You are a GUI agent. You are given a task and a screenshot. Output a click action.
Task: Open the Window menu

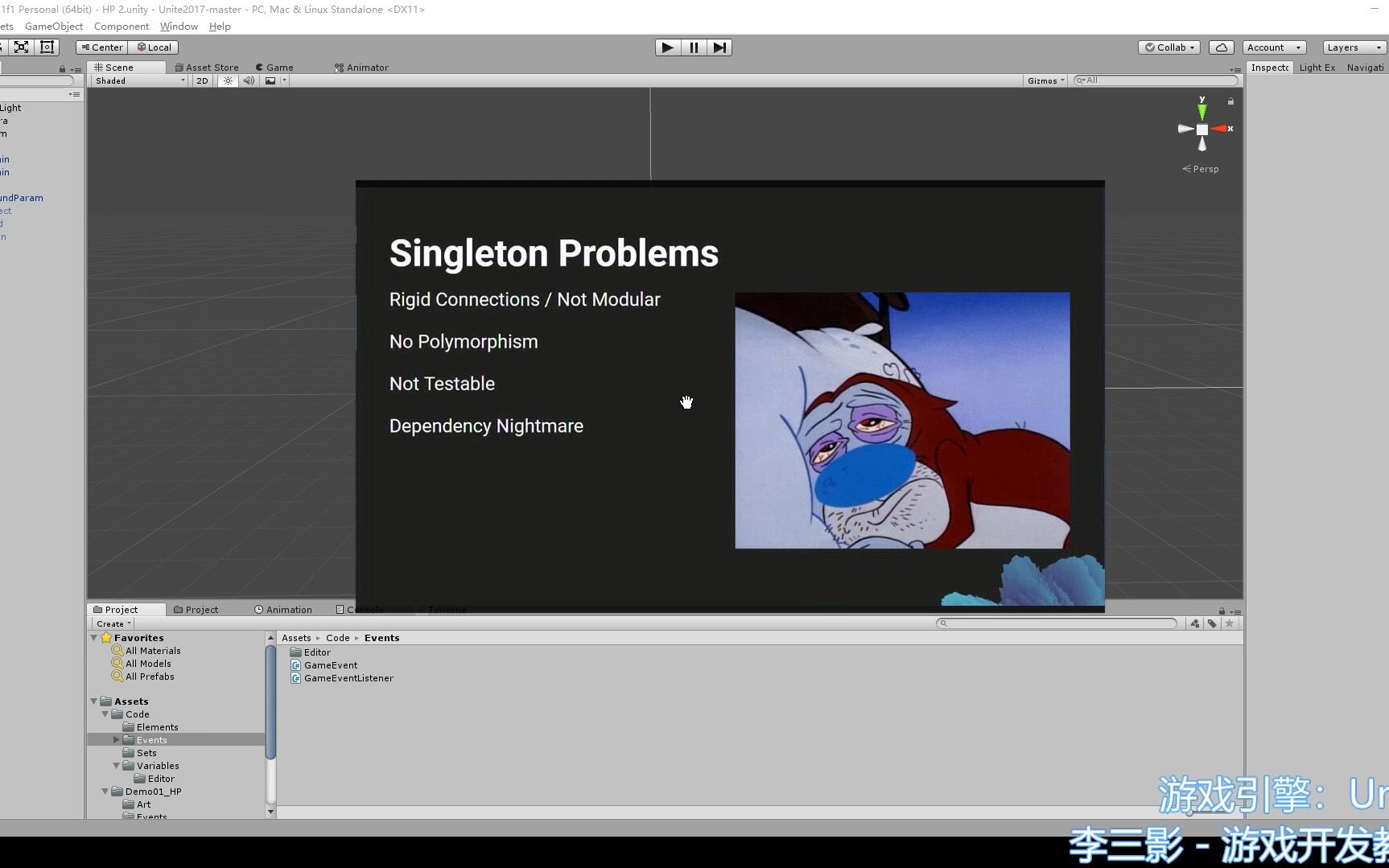click(179, 27)
